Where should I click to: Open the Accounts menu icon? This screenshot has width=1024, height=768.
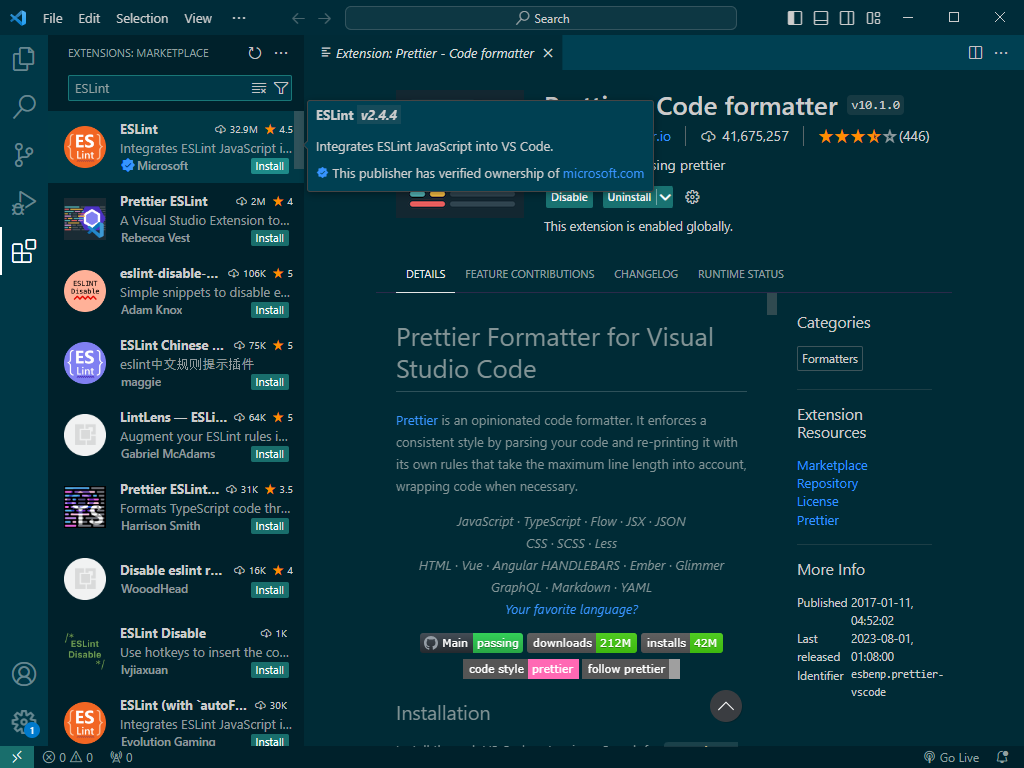[x=24, y=674]
